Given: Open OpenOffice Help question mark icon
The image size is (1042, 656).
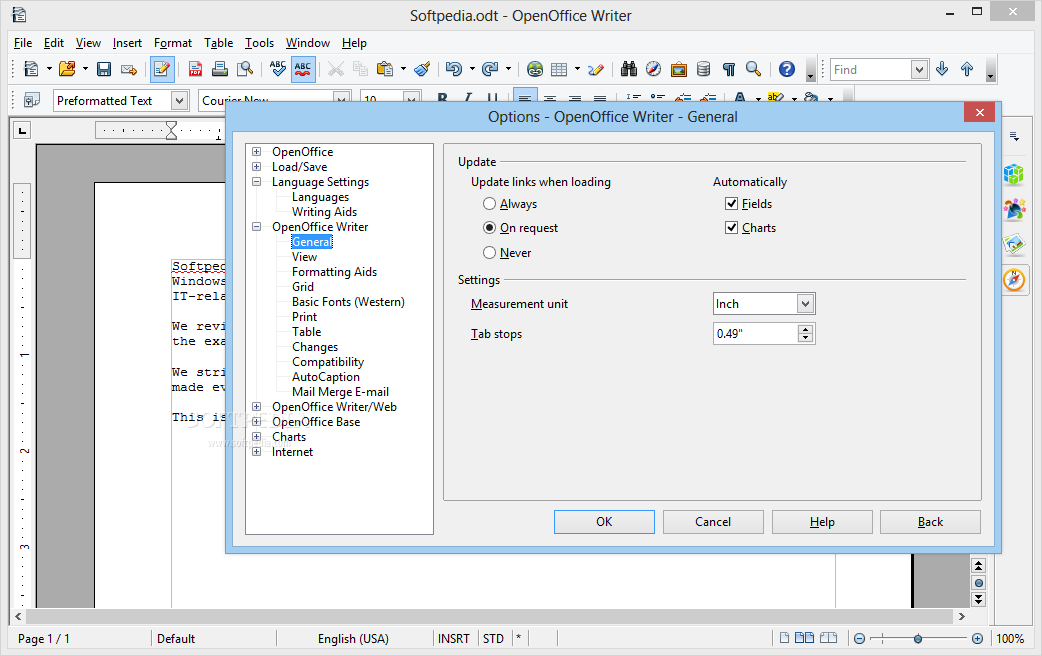Looking at the screenshot, I should (x=787, y=69).
